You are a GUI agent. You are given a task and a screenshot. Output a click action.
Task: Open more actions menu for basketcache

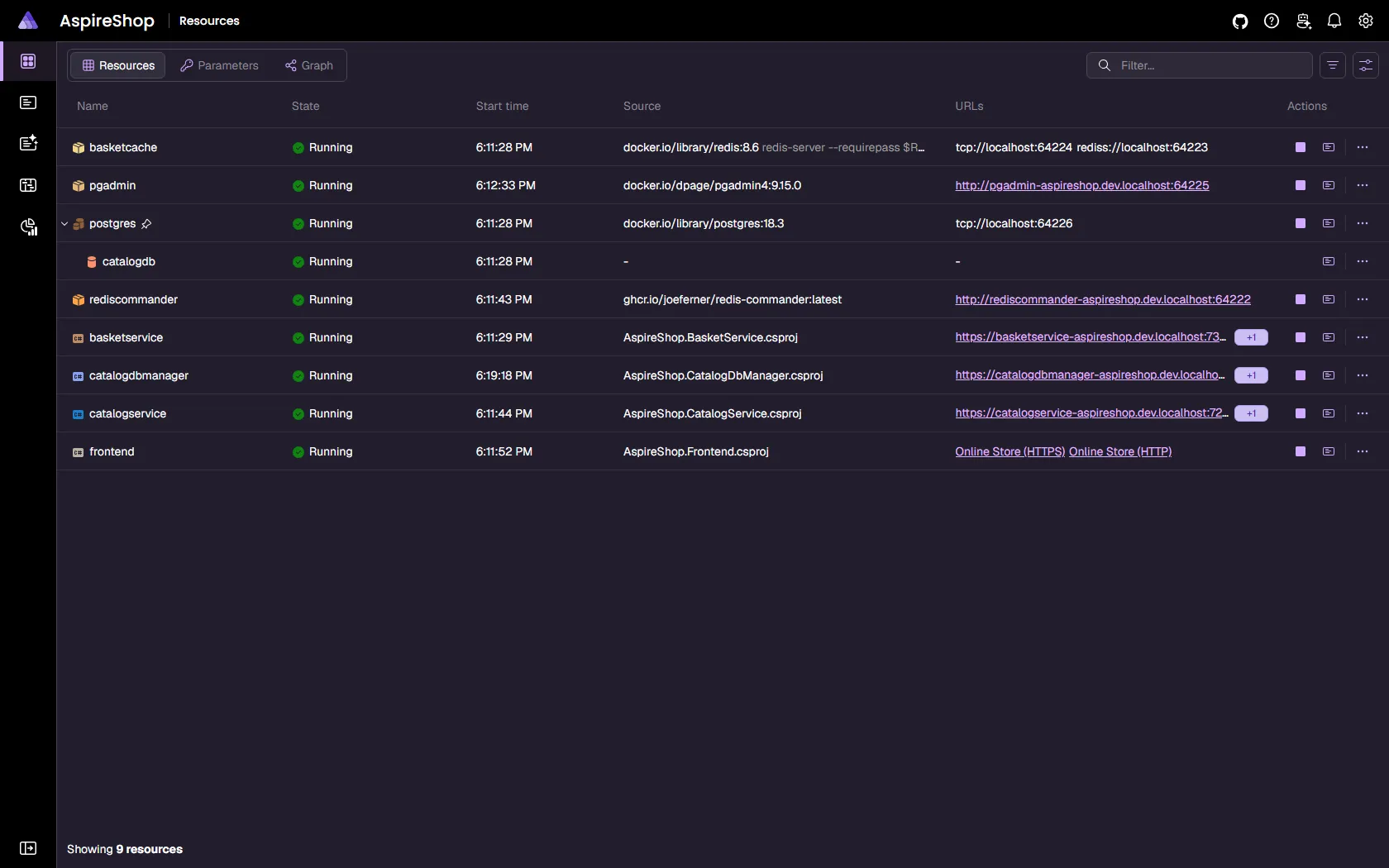pyautogui.click(x=1363, y=147)
